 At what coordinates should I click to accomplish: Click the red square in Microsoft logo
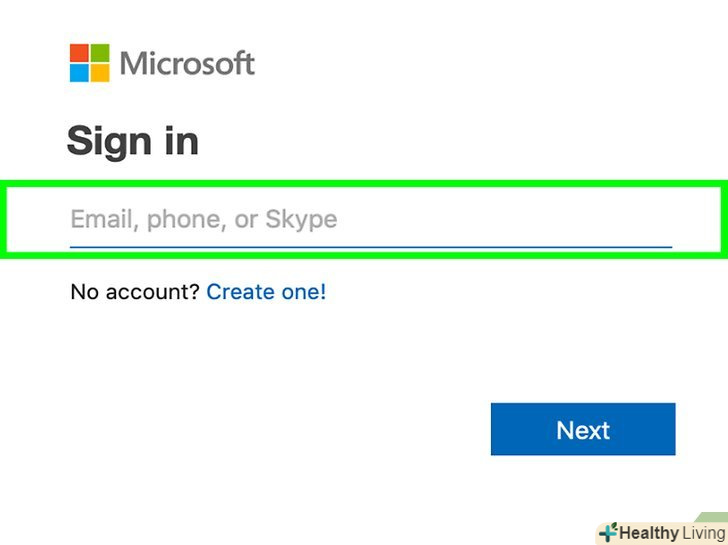click(x=80, y=54)
